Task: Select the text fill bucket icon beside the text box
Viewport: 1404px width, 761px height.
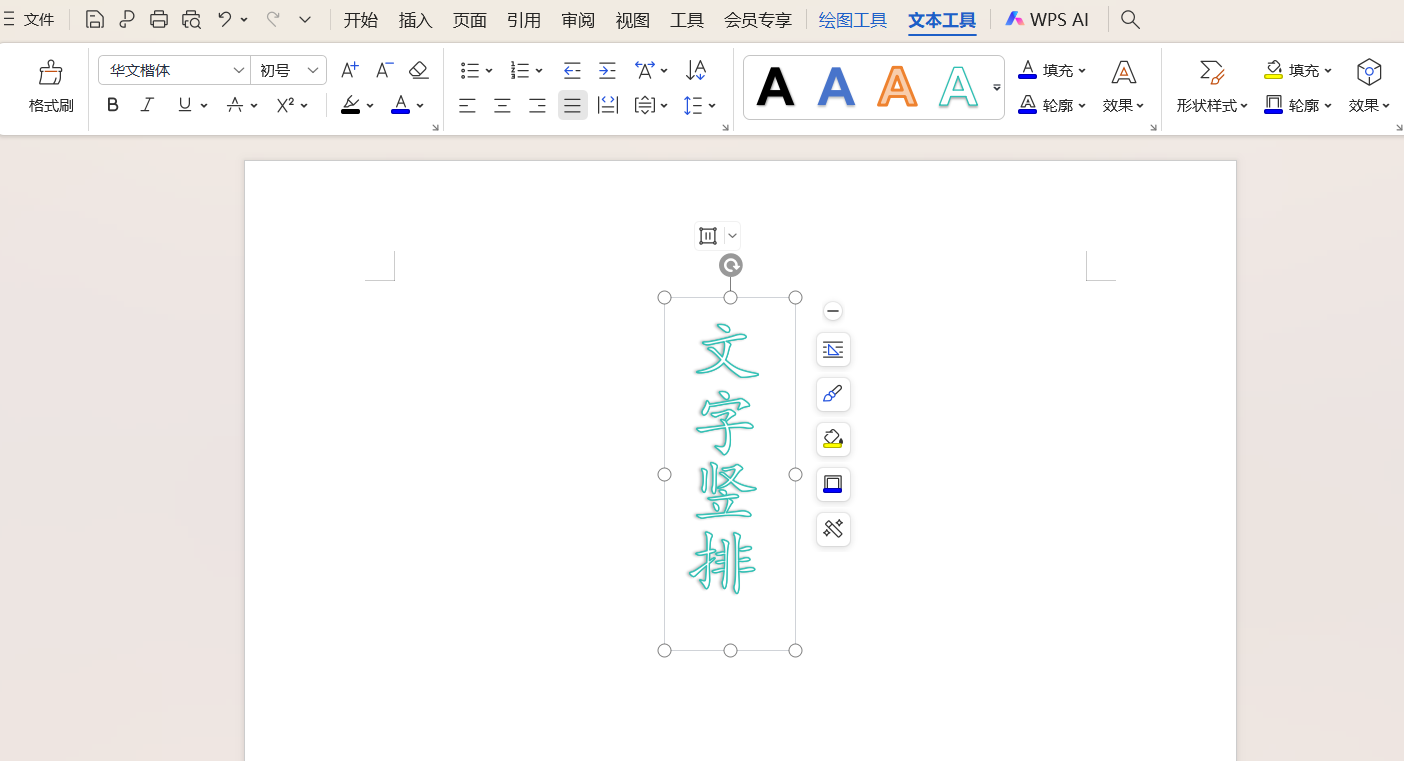Action: pyautogui.click(x=833, y=438)
